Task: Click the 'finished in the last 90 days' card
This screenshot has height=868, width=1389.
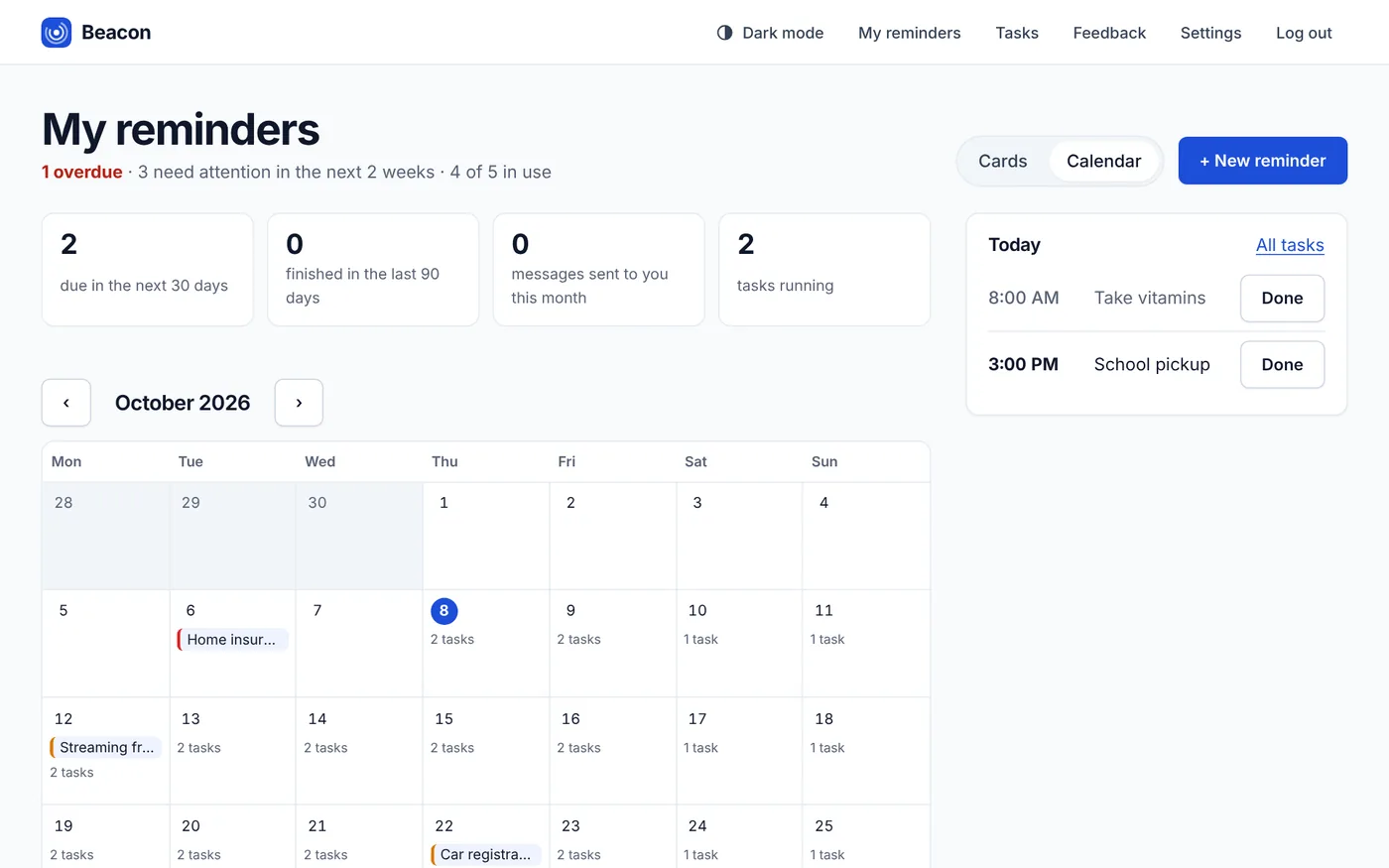Action: [373, 270]
